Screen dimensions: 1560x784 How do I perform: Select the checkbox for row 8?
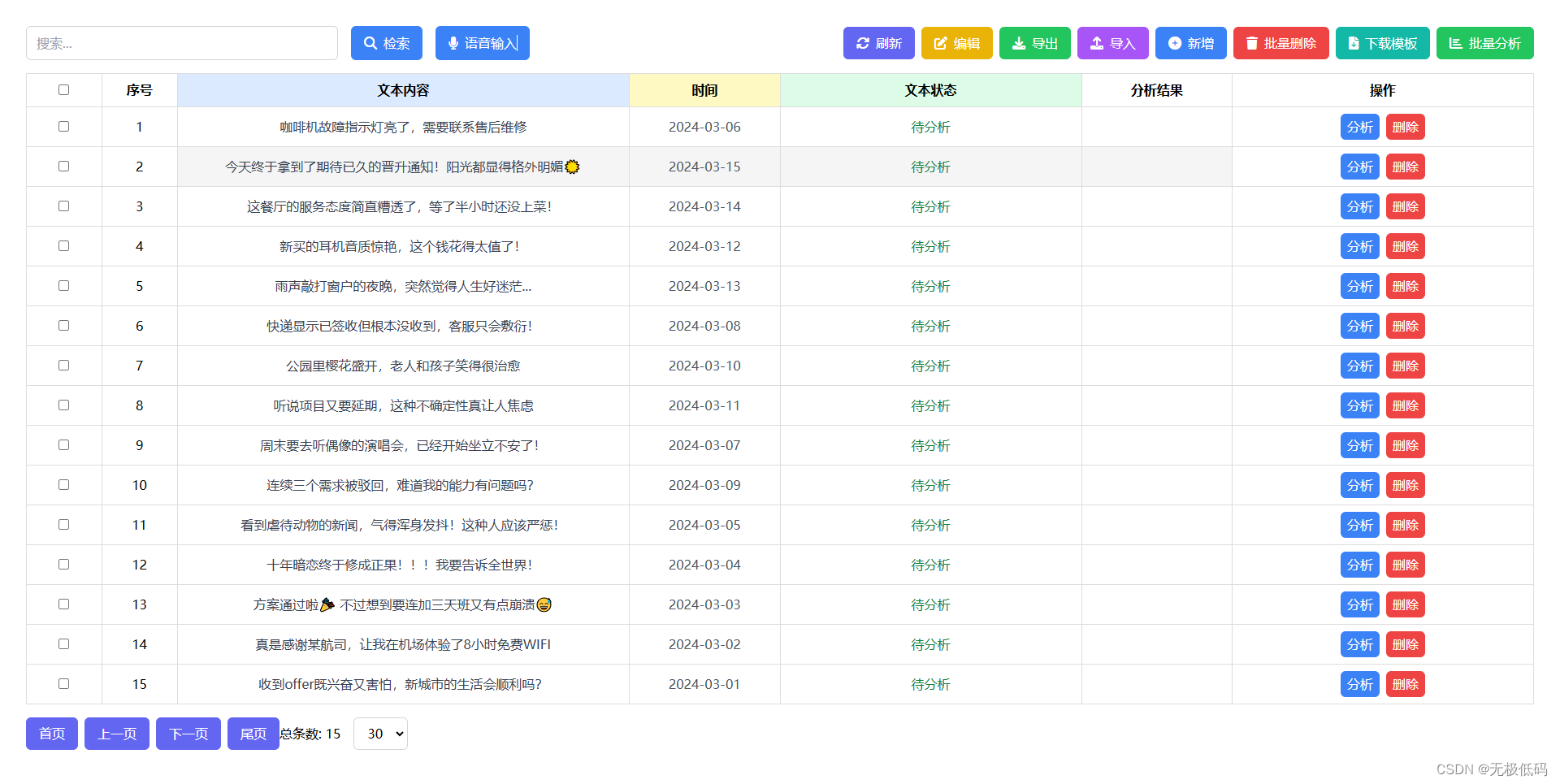pos(63,405)
